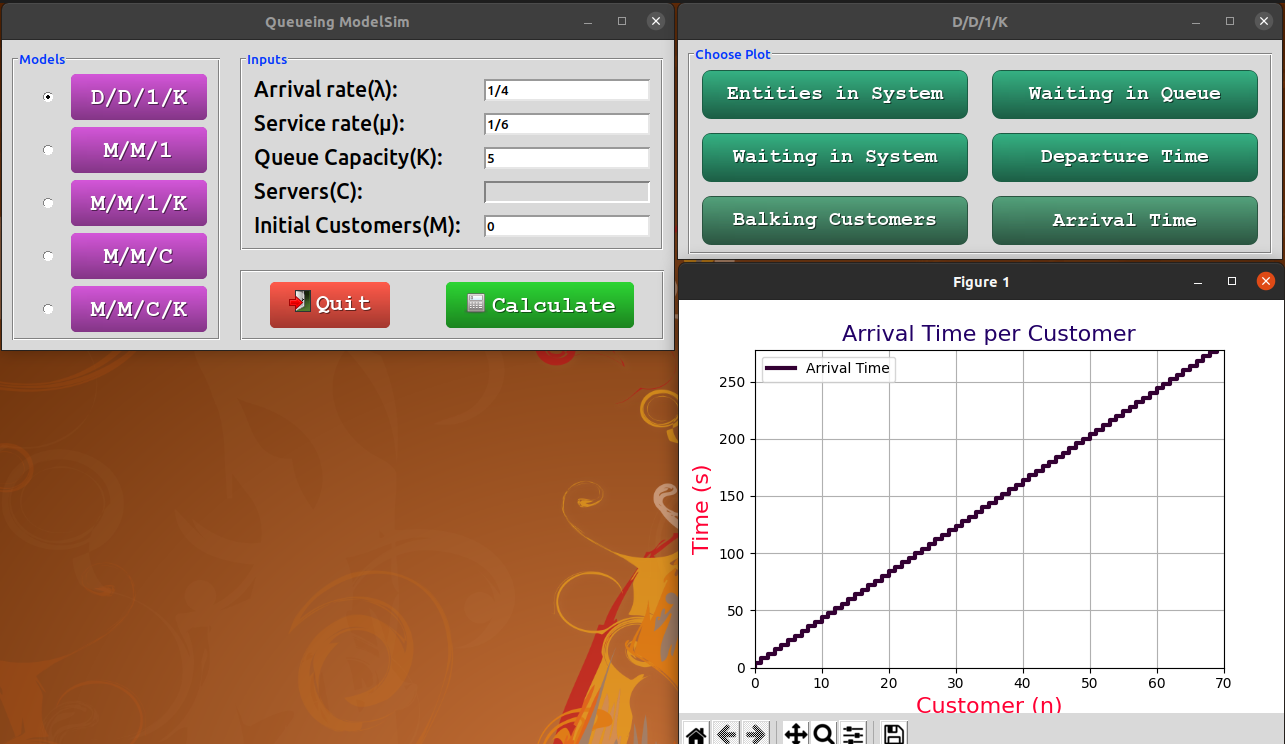Click the 'Queue Capacity(K):' label
This screenshot has height=744, width=1285.
[348, 158]
